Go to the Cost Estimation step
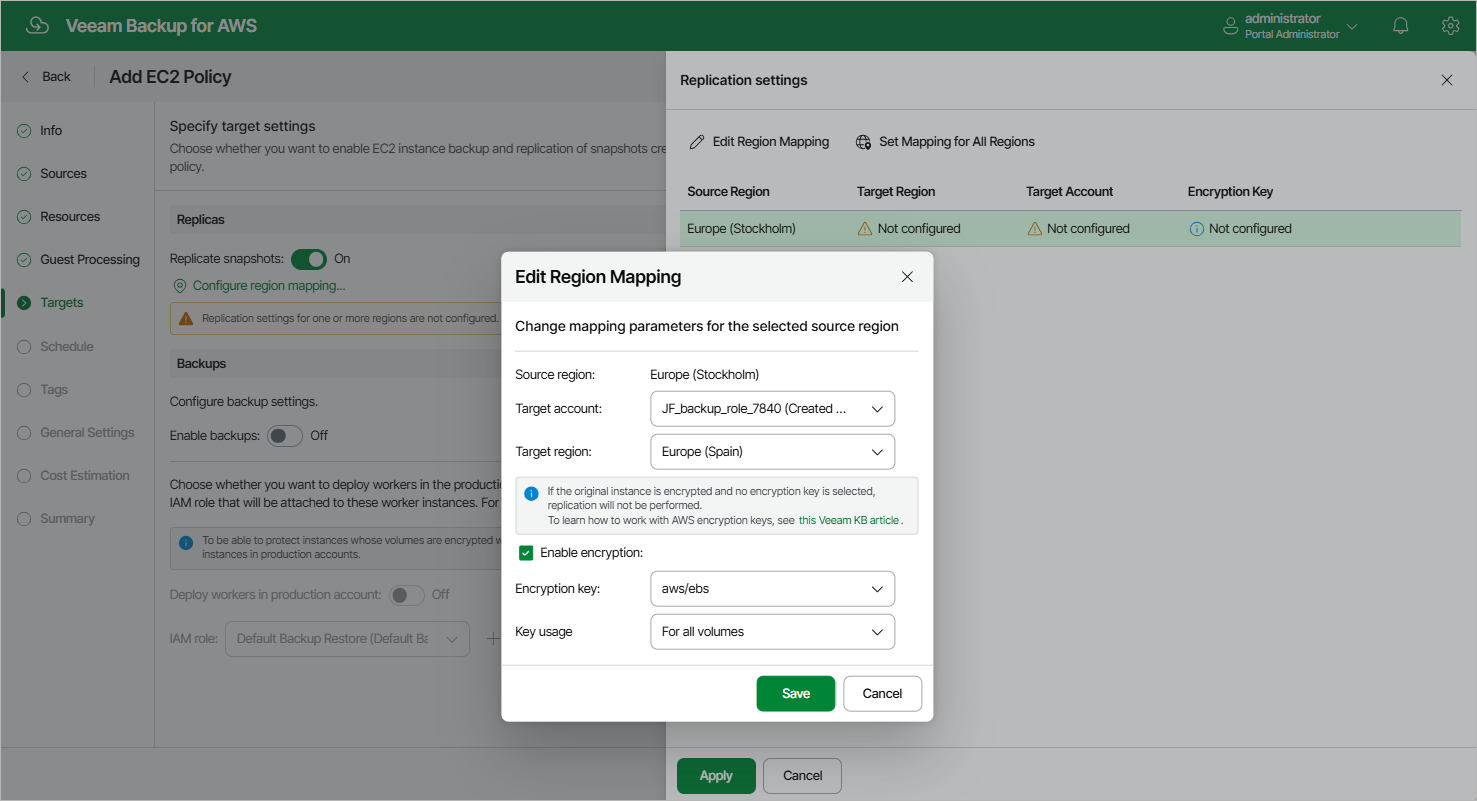 point(85,476)
